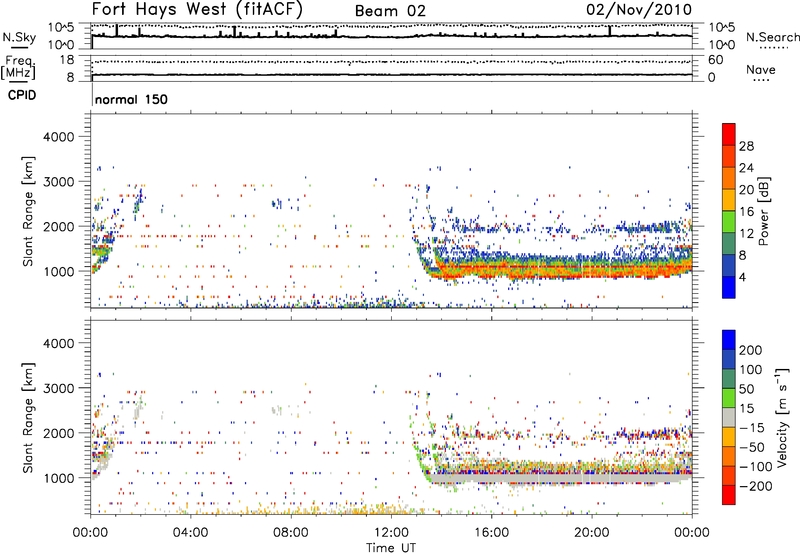This screenshot has height=554, width=800.
Task: Click the '20:00' time tick label
Action: 591,533
